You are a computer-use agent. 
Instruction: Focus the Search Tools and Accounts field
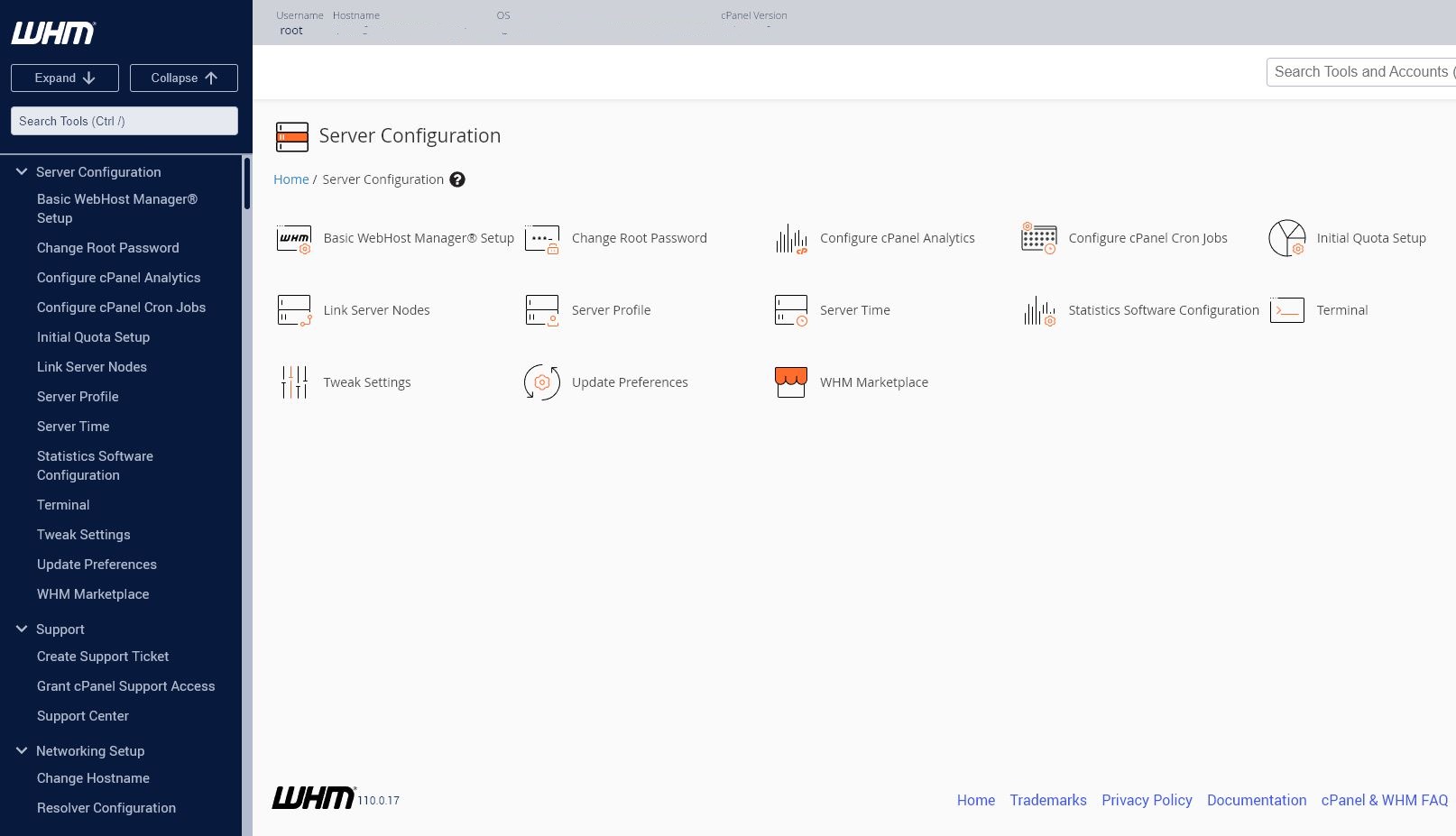(1360, 72)
